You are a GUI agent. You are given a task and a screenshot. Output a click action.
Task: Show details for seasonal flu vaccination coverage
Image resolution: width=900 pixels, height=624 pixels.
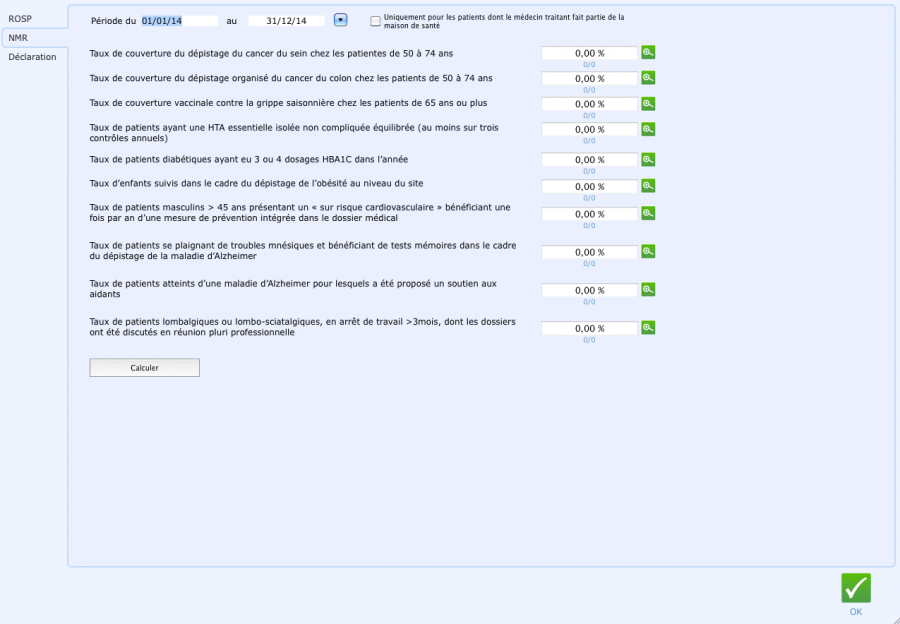[x=648, y=104]
